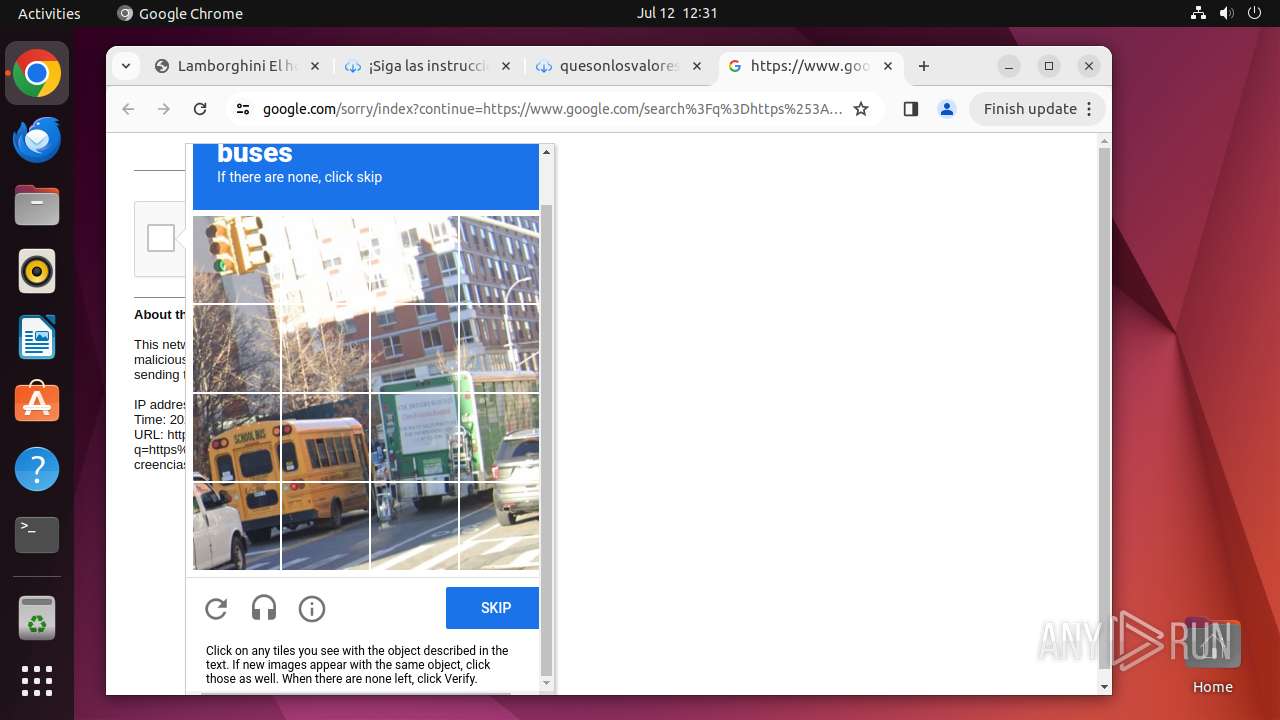View site information icon in address bar
The width and height of the screenshot is (1280, 720).
click(x=242, y=109)
